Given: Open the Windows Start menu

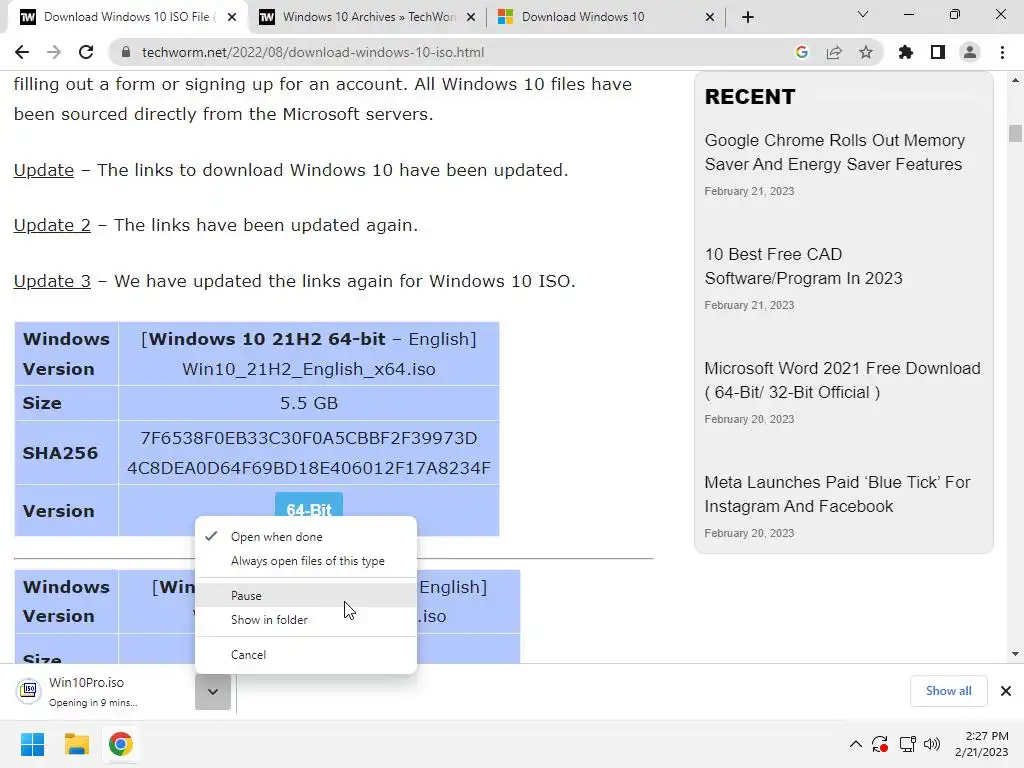Looking at the screenshot, I should [x=33, y=744].
